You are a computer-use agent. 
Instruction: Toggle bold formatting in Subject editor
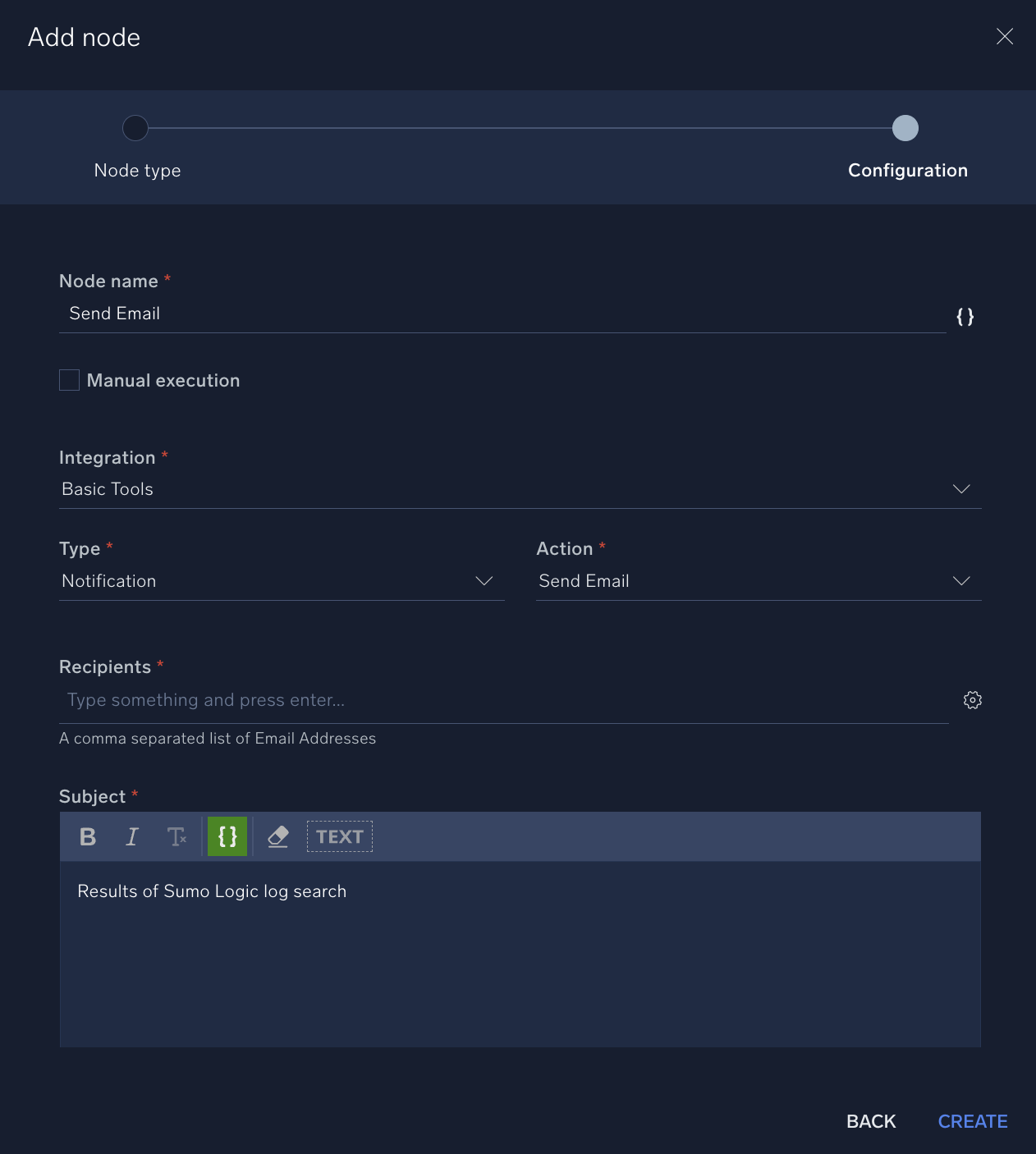point(87,836)
